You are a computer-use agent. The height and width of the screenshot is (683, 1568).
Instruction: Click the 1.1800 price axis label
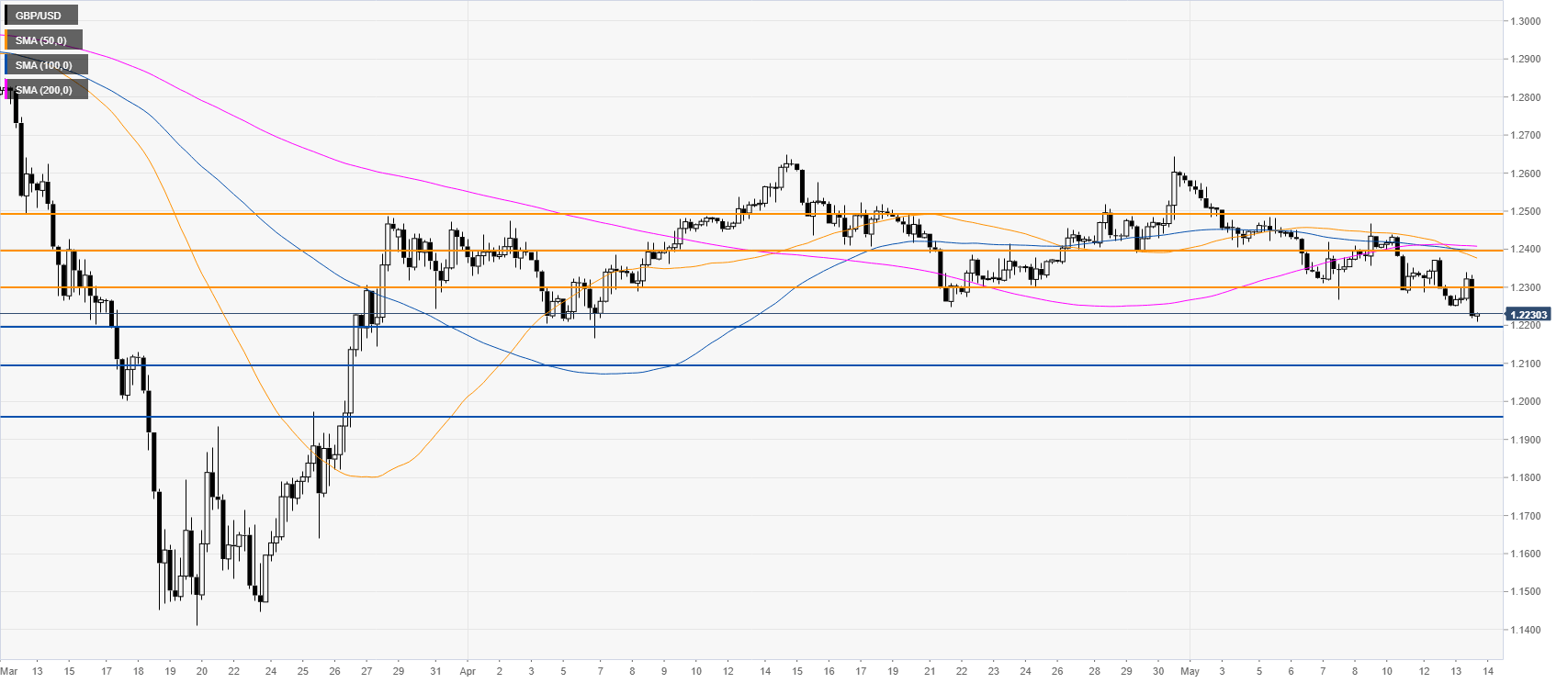(1525, 477)
